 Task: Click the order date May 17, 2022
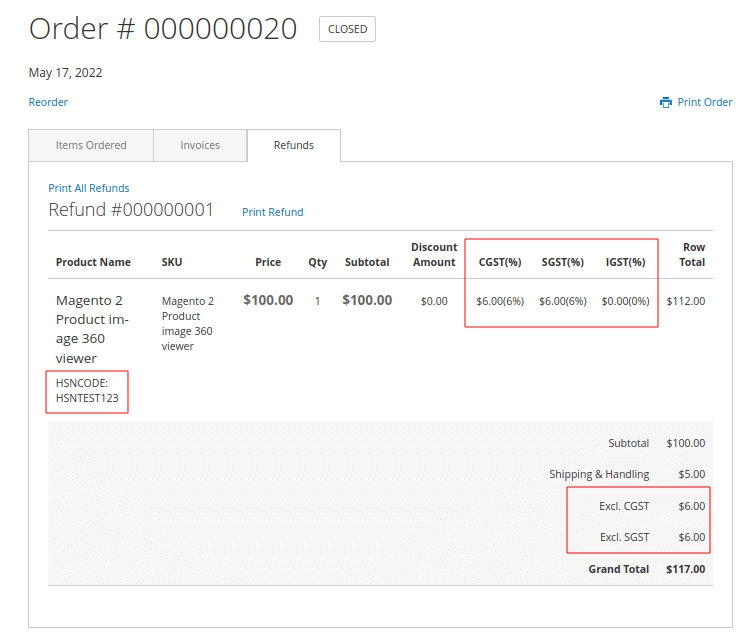point(66,73)
